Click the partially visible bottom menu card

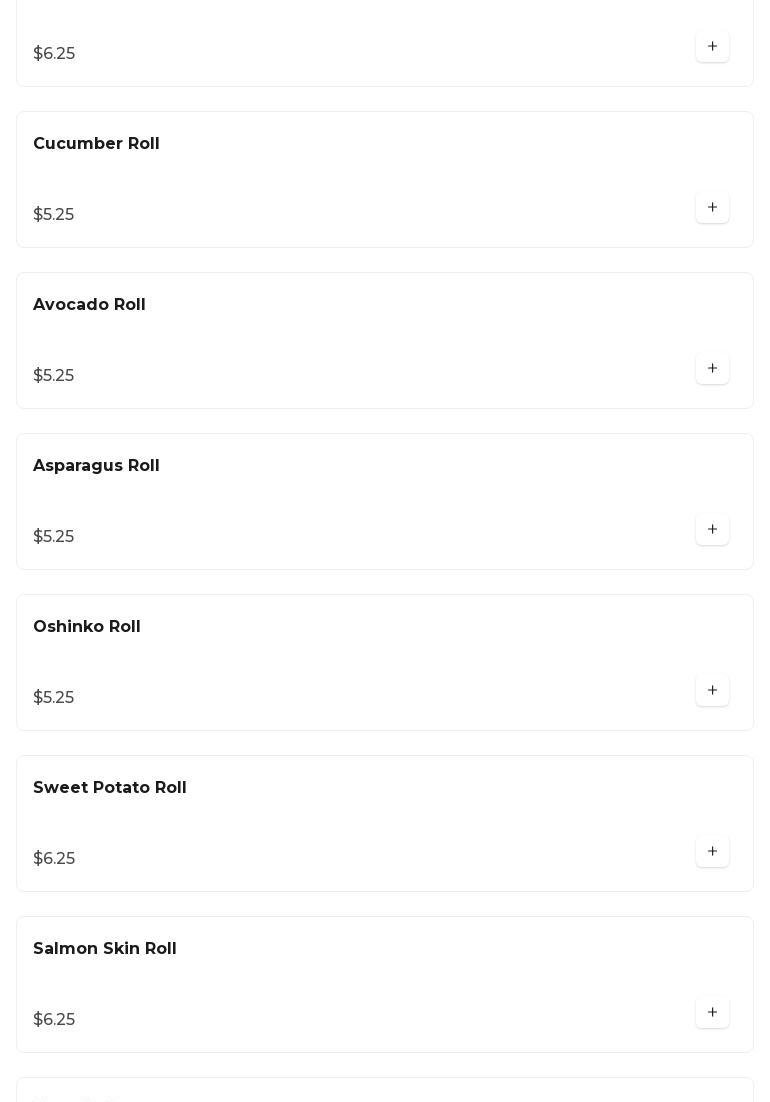point(385,1091)
